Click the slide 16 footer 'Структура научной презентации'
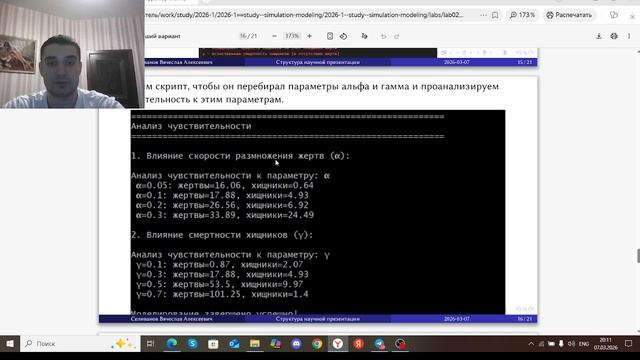This screenshot has height=360, width=640. [318, 319]
